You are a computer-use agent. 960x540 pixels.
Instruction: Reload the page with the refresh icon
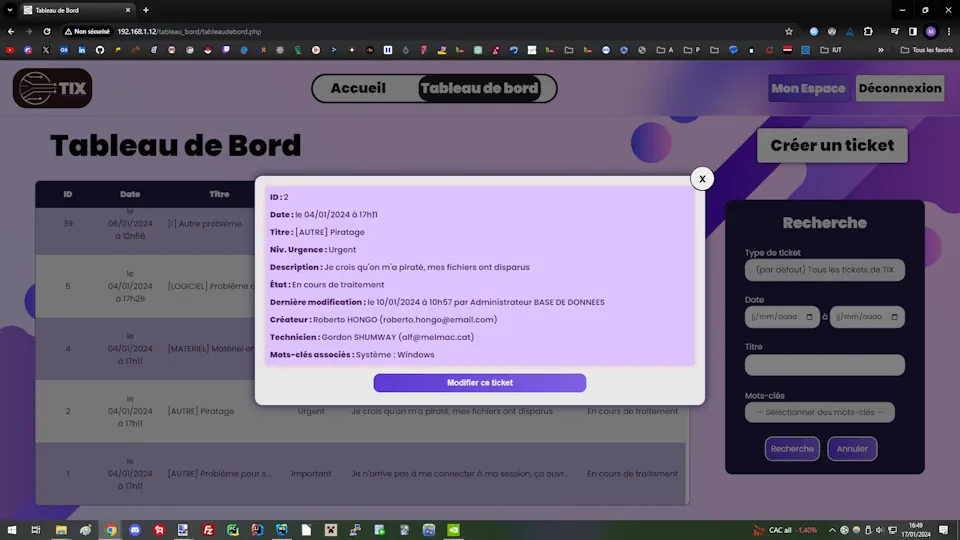pyautogui.click(x=46, y=31)
